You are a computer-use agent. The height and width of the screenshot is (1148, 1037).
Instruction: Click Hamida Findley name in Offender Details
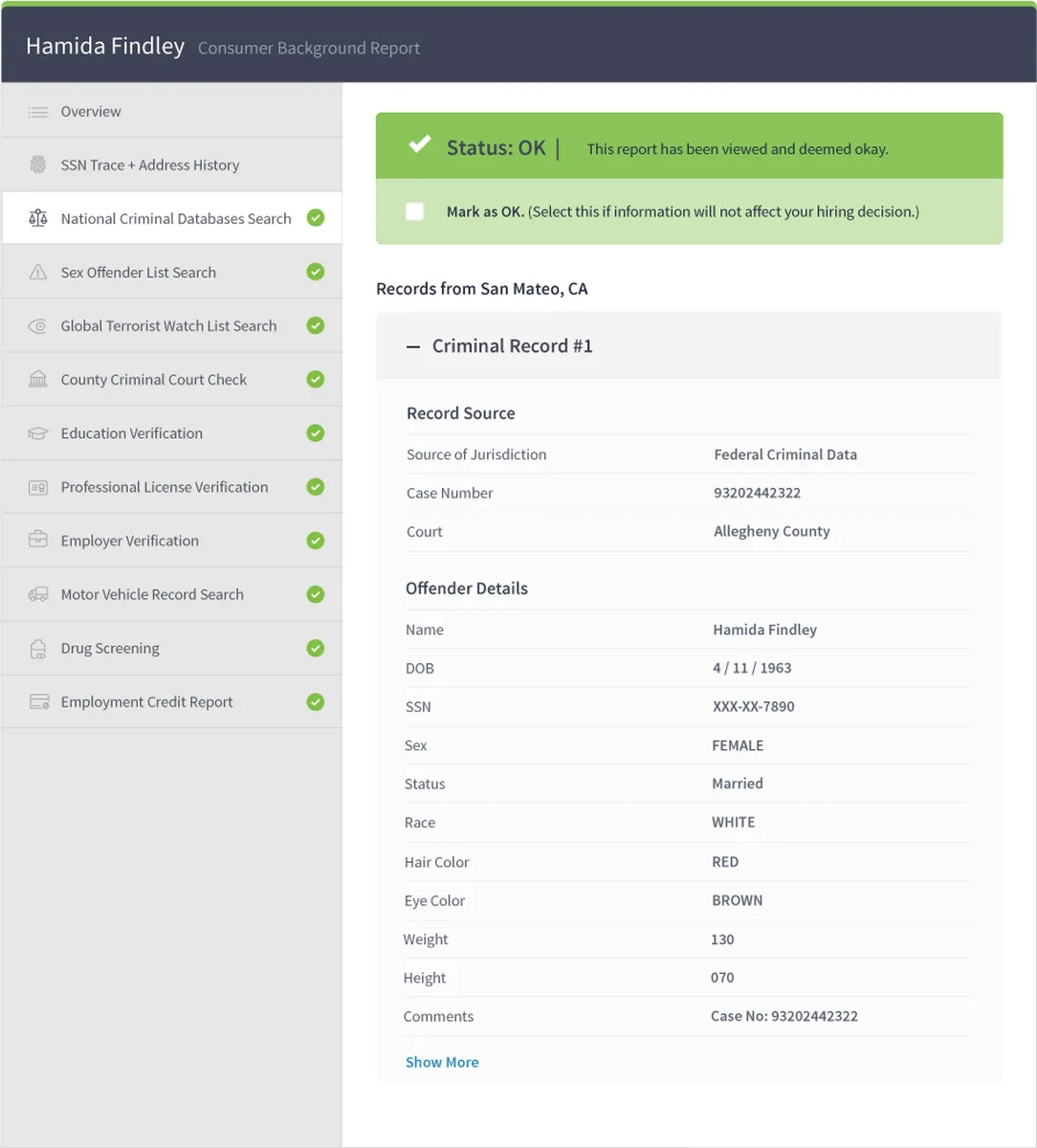(764, 629)
